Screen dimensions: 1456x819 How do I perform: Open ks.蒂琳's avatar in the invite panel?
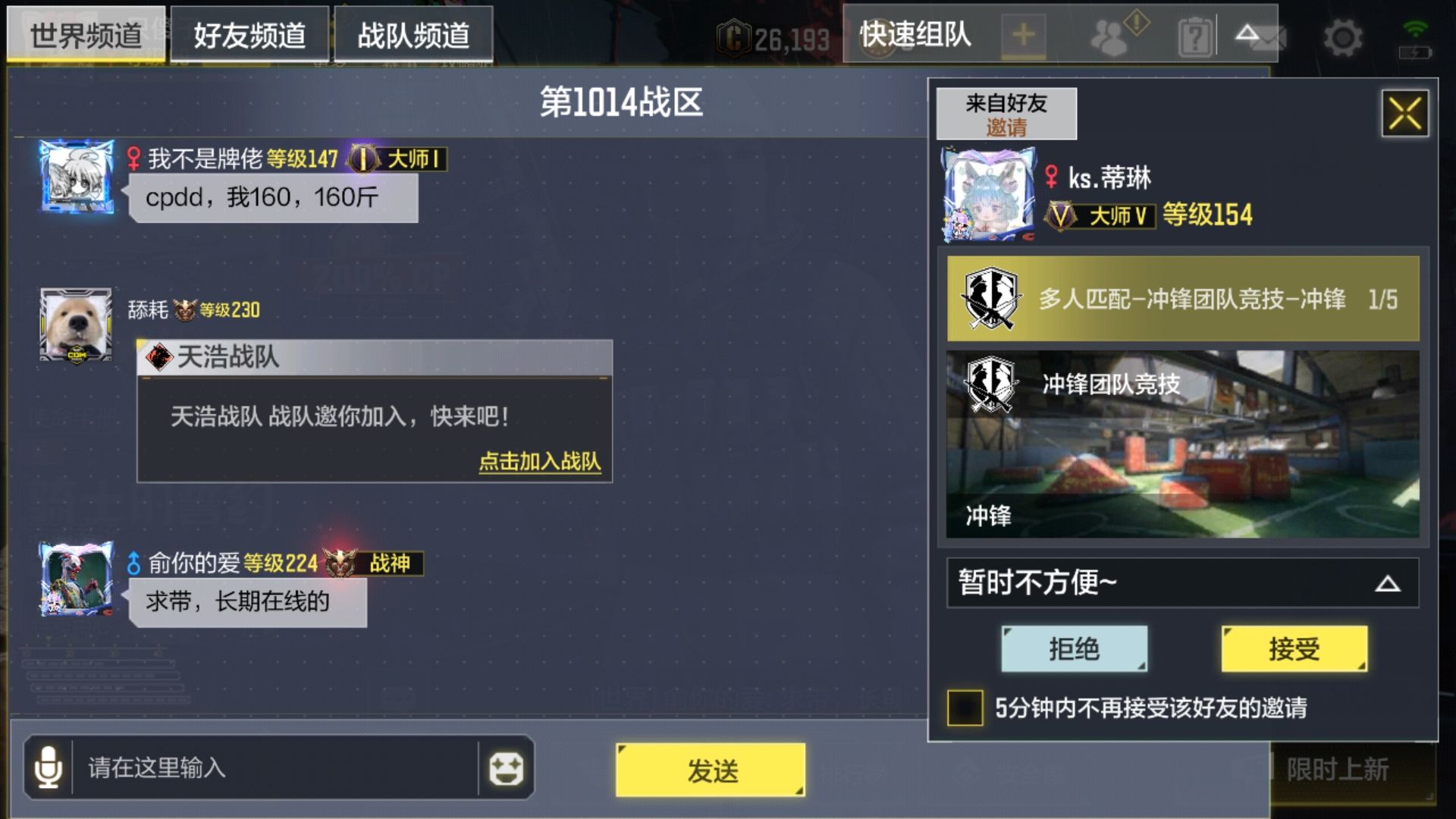click(x=988, y=195)
